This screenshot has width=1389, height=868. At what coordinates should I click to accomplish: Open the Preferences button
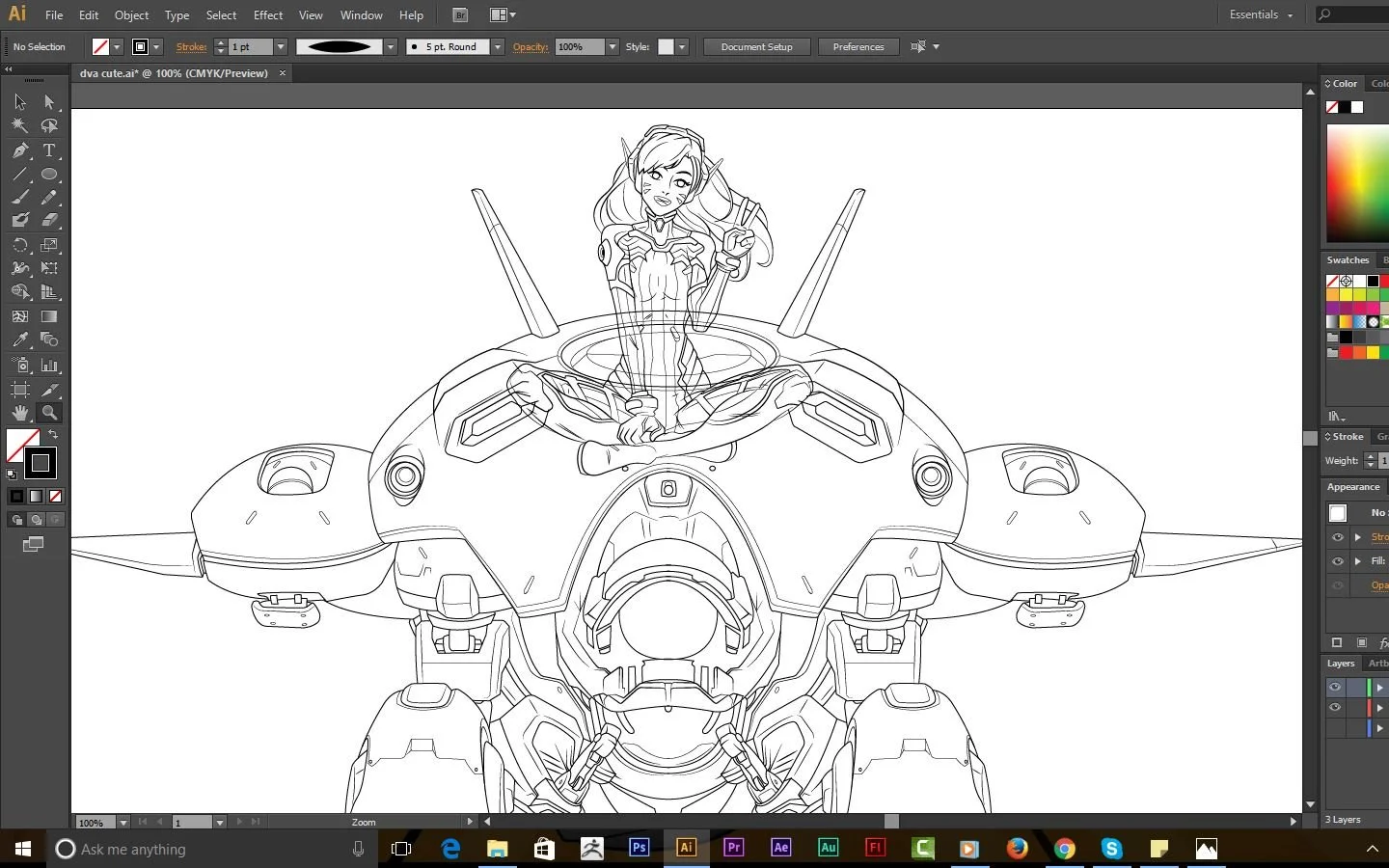coord(858,46)
